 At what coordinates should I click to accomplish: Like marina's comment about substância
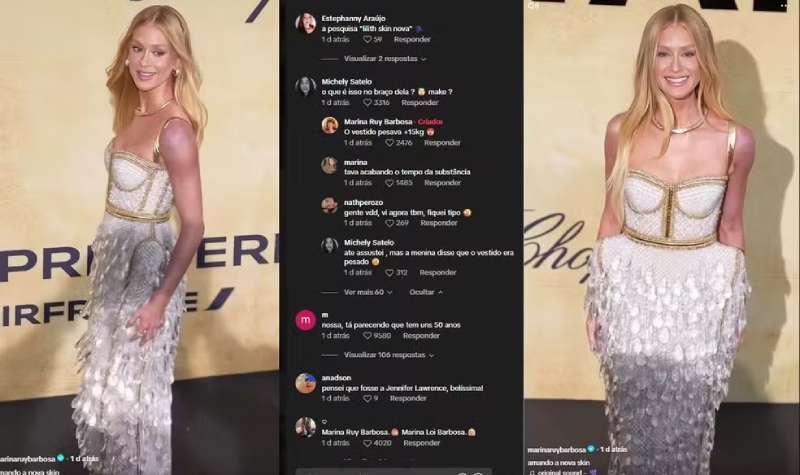[x=389, y=183]
